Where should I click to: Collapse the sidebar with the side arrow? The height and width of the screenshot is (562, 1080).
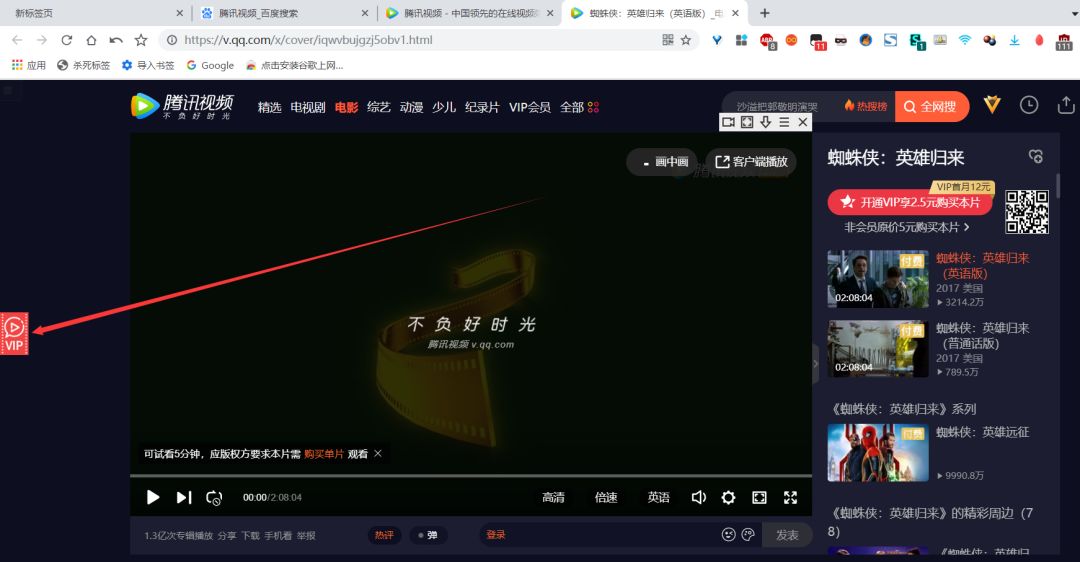(816, 363)
